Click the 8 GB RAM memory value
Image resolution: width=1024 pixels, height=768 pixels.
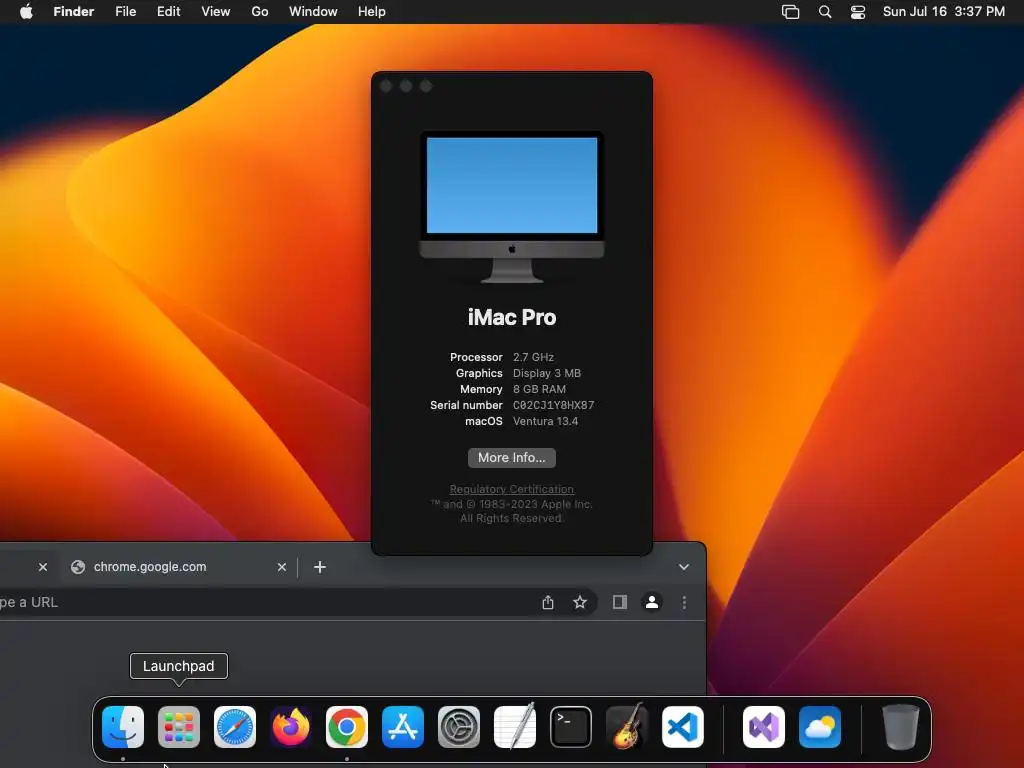[x=539, y=389]
